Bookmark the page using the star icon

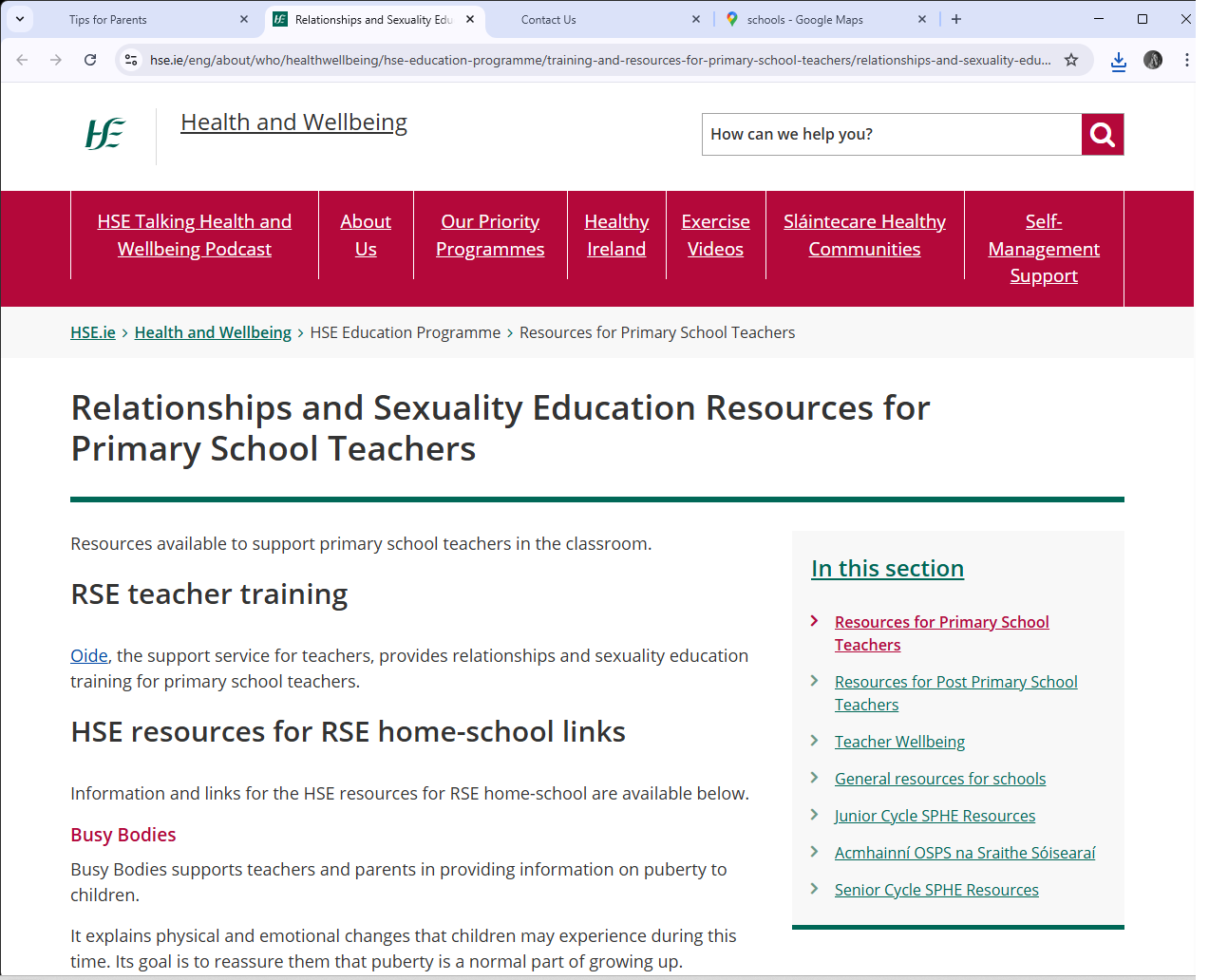(x=1071, y=59)
